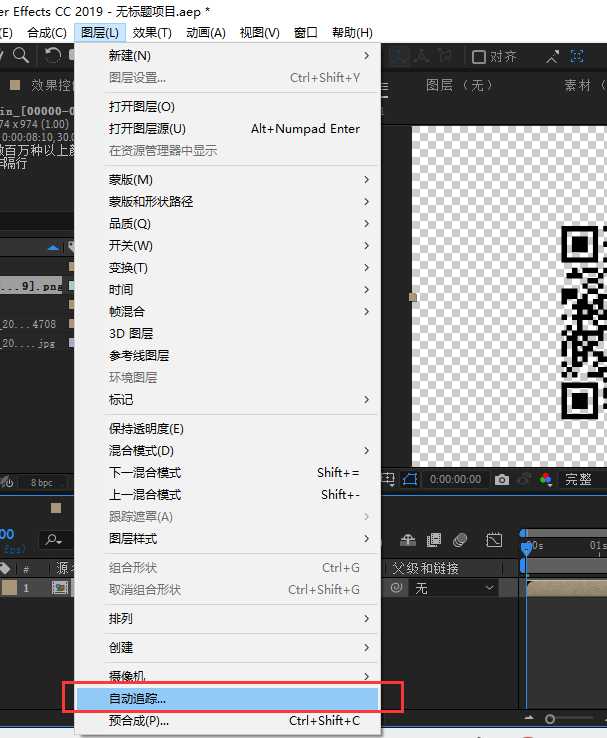Image resolution: width=607 pixels, height=738 pixels.
Task: Click the snapshot camera icon
Action: (502, 480)
